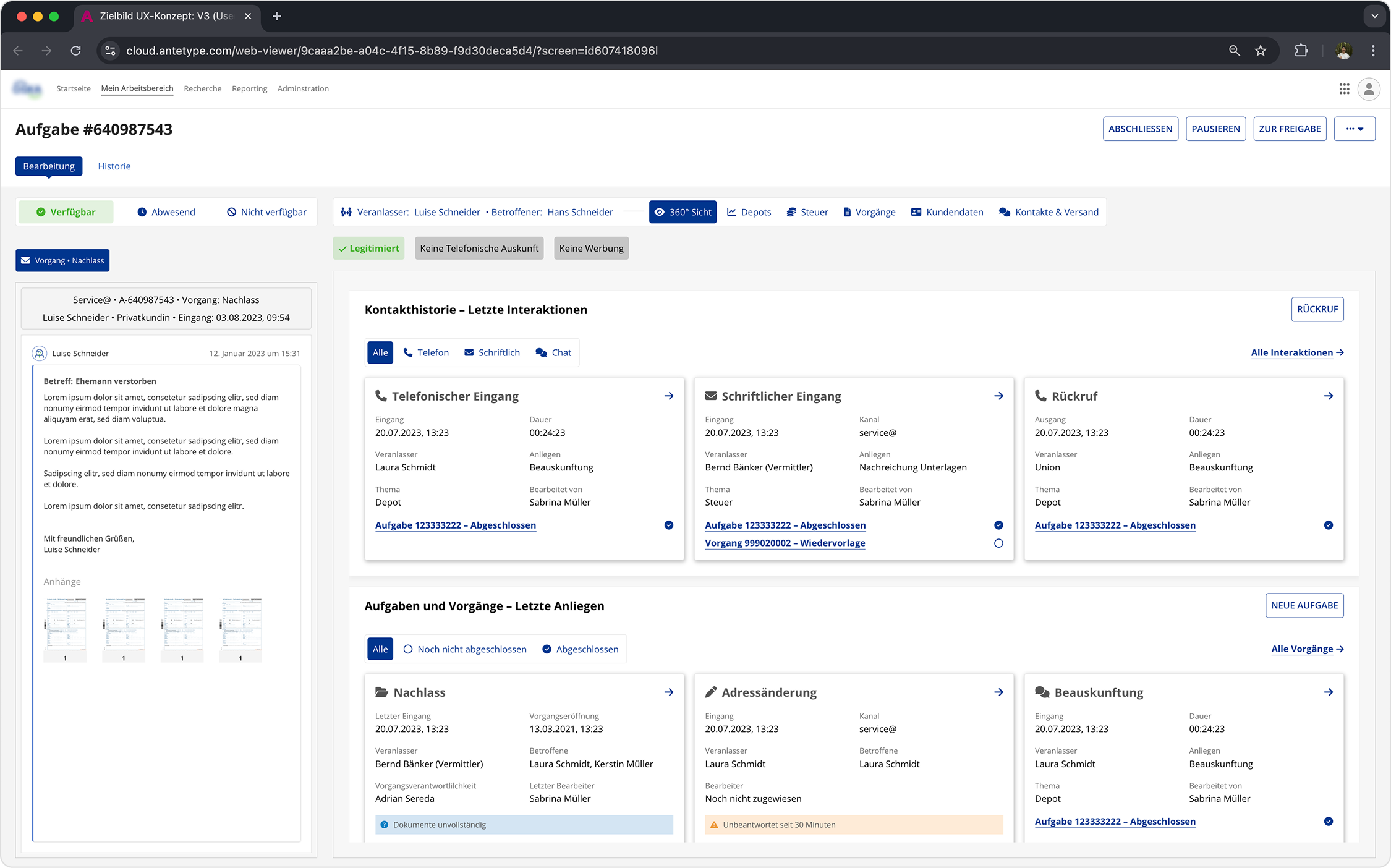The image size is (1391, 868).
Task: Open the first attachment thumbnail
Action: (65, 629)
